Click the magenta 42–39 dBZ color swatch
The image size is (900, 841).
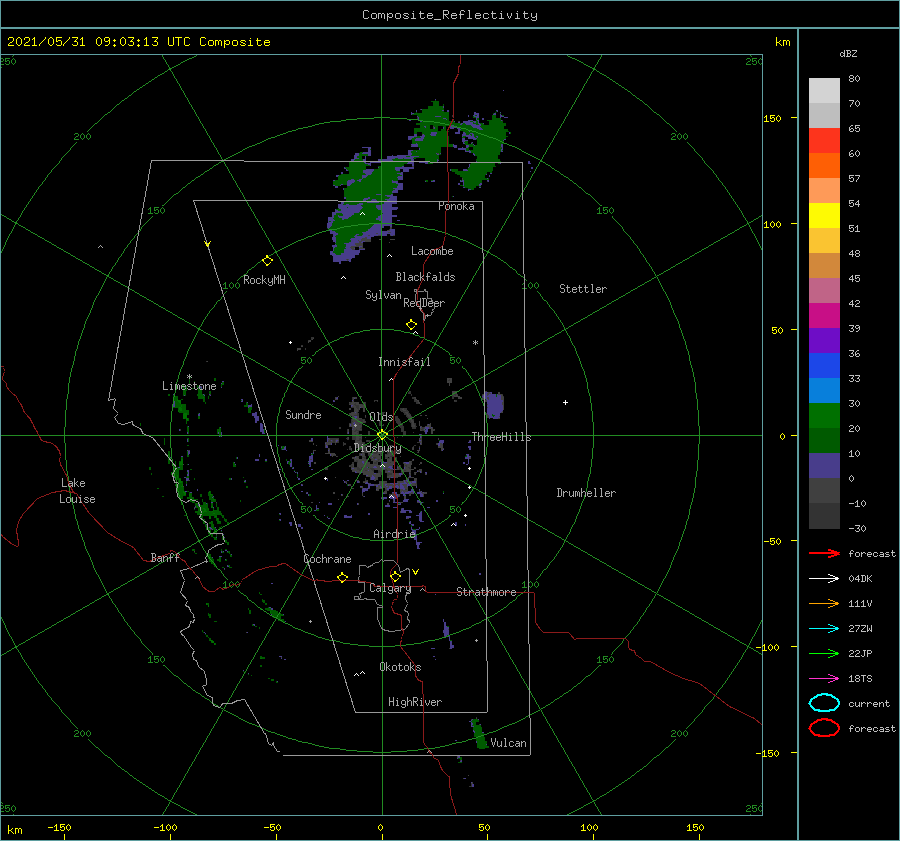pos(824,316)
